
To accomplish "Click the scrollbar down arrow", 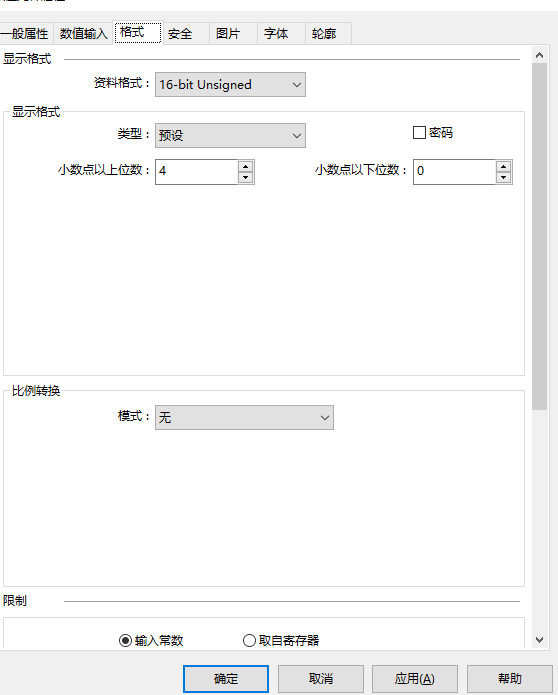I will click(x=539, y=640).
